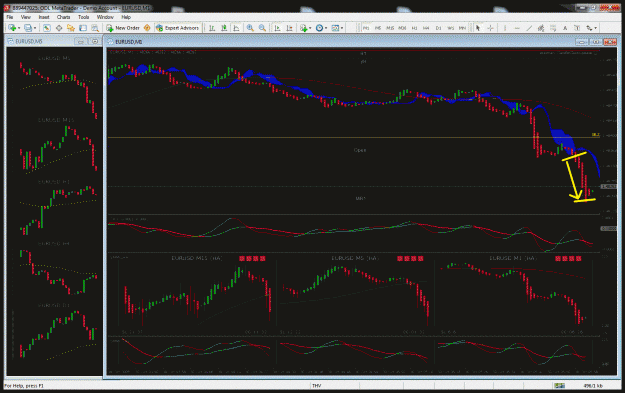
Task: Switch to the H4 timeframe
Action: (426, 28)
